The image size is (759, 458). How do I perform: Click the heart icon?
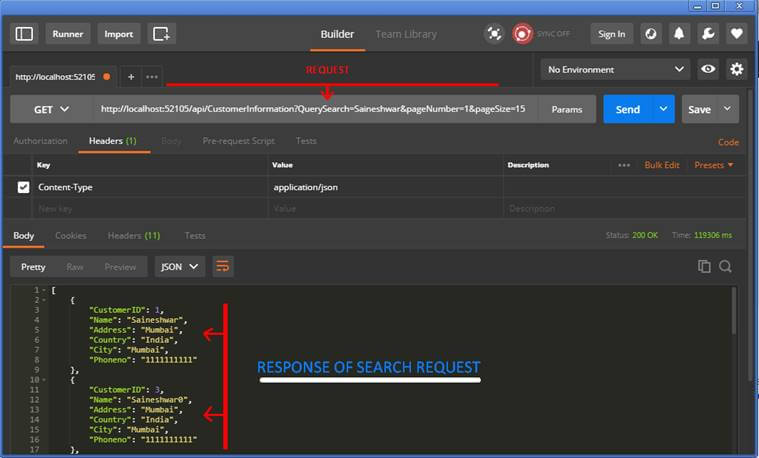point(736,34)
